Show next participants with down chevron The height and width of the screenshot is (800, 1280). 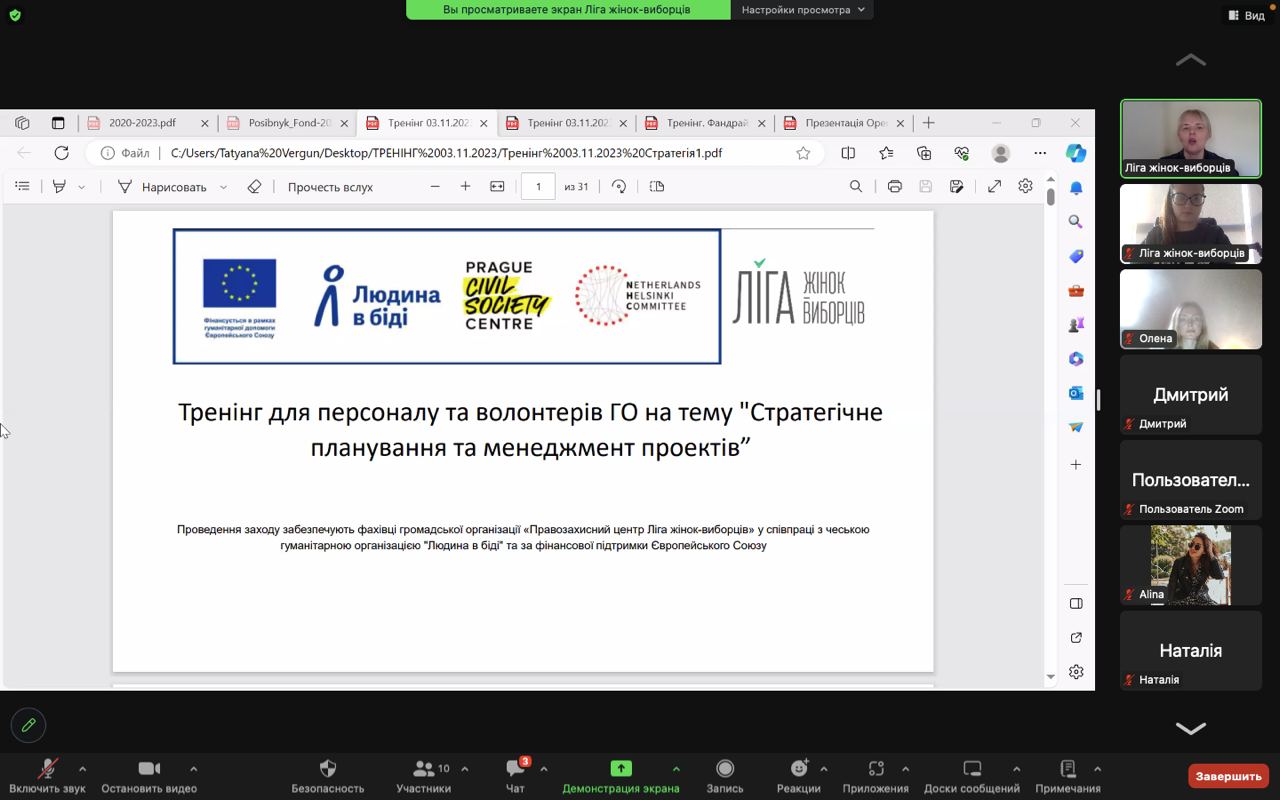[x=1190, y=728]
